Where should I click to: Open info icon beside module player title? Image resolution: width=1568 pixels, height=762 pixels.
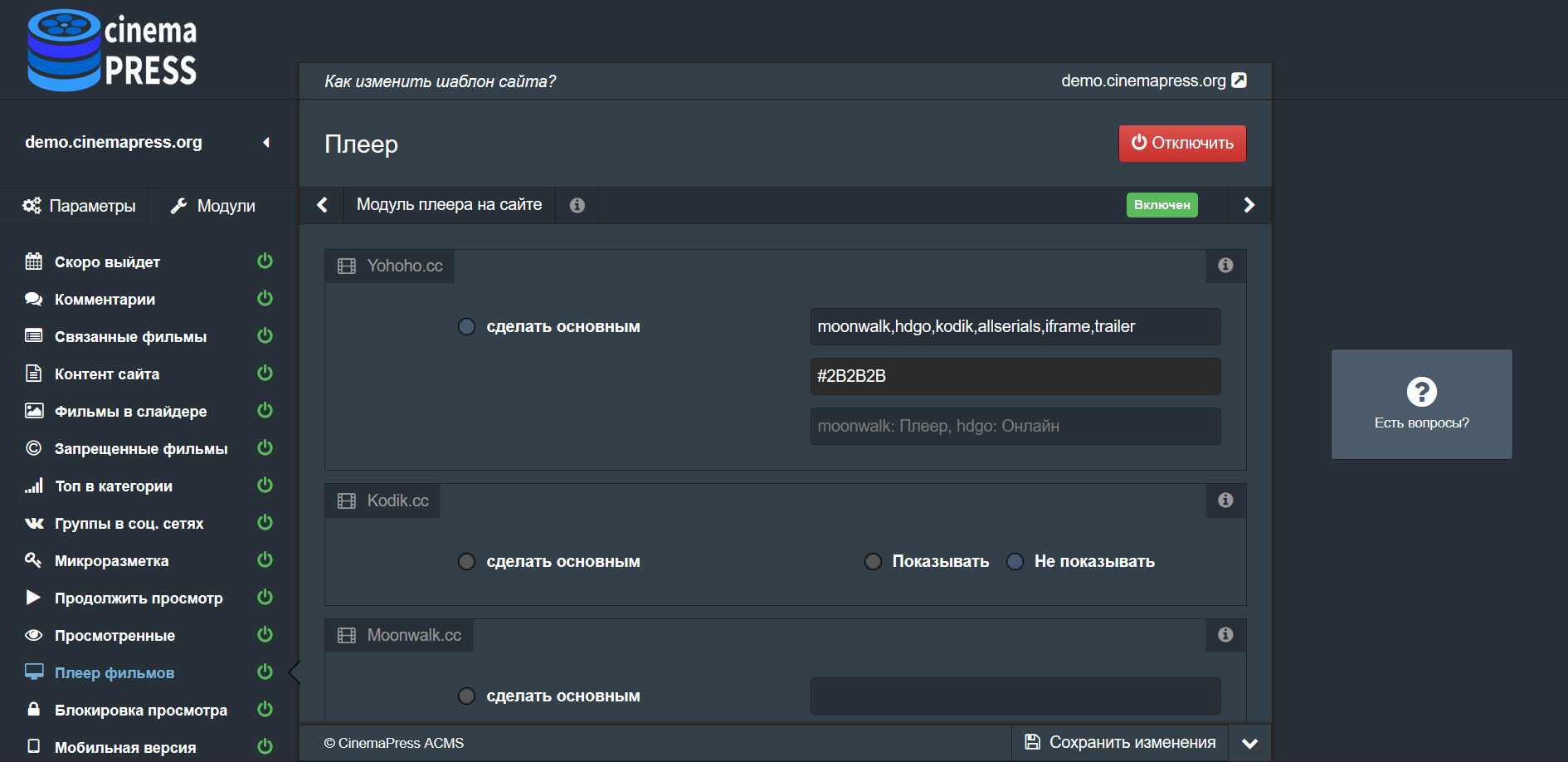click(x=577, y=205)
